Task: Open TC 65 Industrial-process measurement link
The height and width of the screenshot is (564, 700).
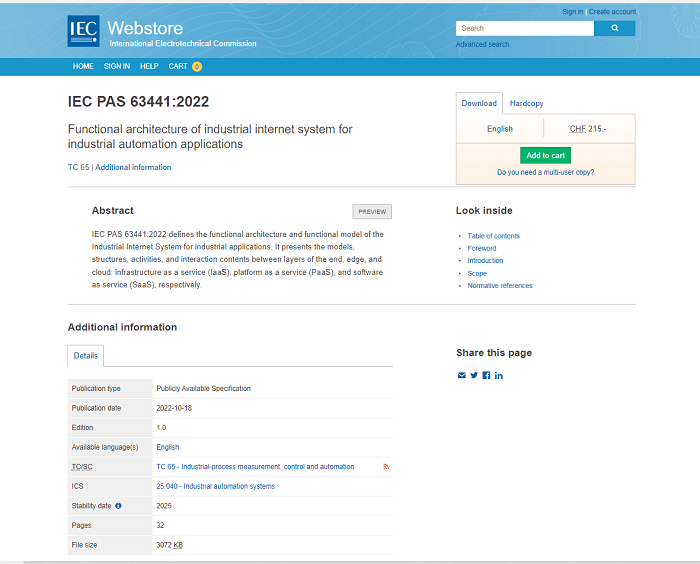Action: click(255, 467)
